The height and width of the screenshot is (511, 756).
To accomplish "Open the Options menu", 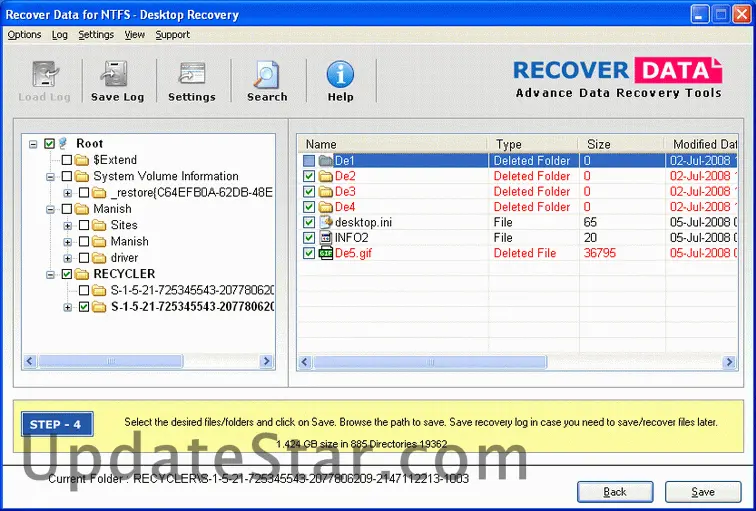I will tap(24, 35).
